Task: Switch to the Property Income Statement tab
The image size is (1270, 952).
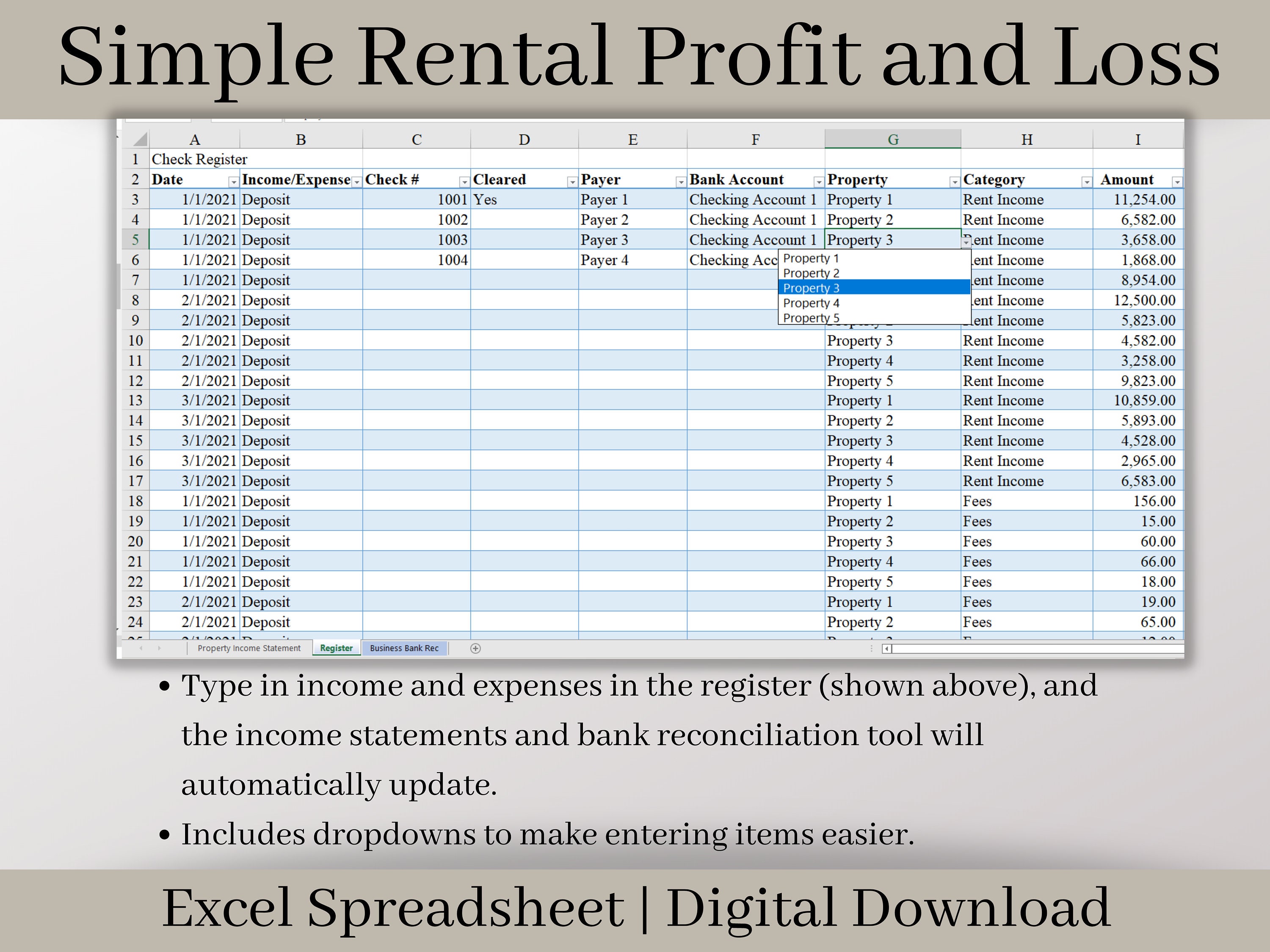Action: point(250,648)
